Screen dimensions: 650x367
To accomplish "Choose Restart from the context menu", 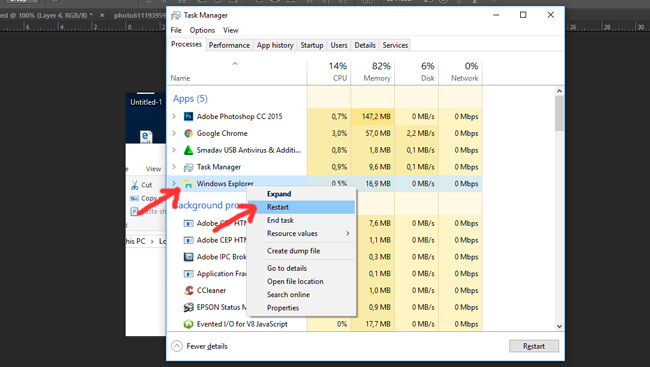I will point(301,207).
